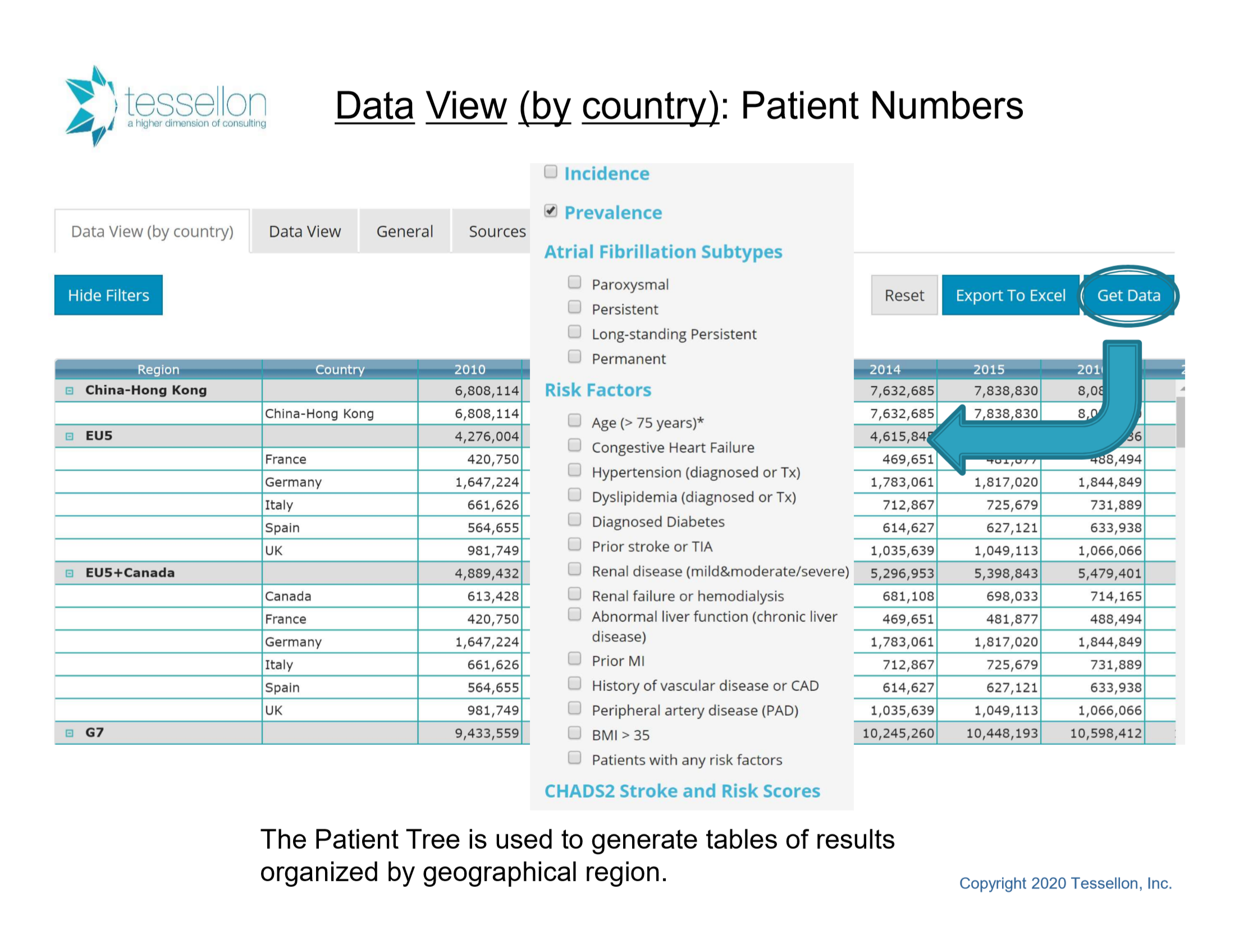Switch to the Data View tab
1235x952 pixels.
tap(305, 232)
